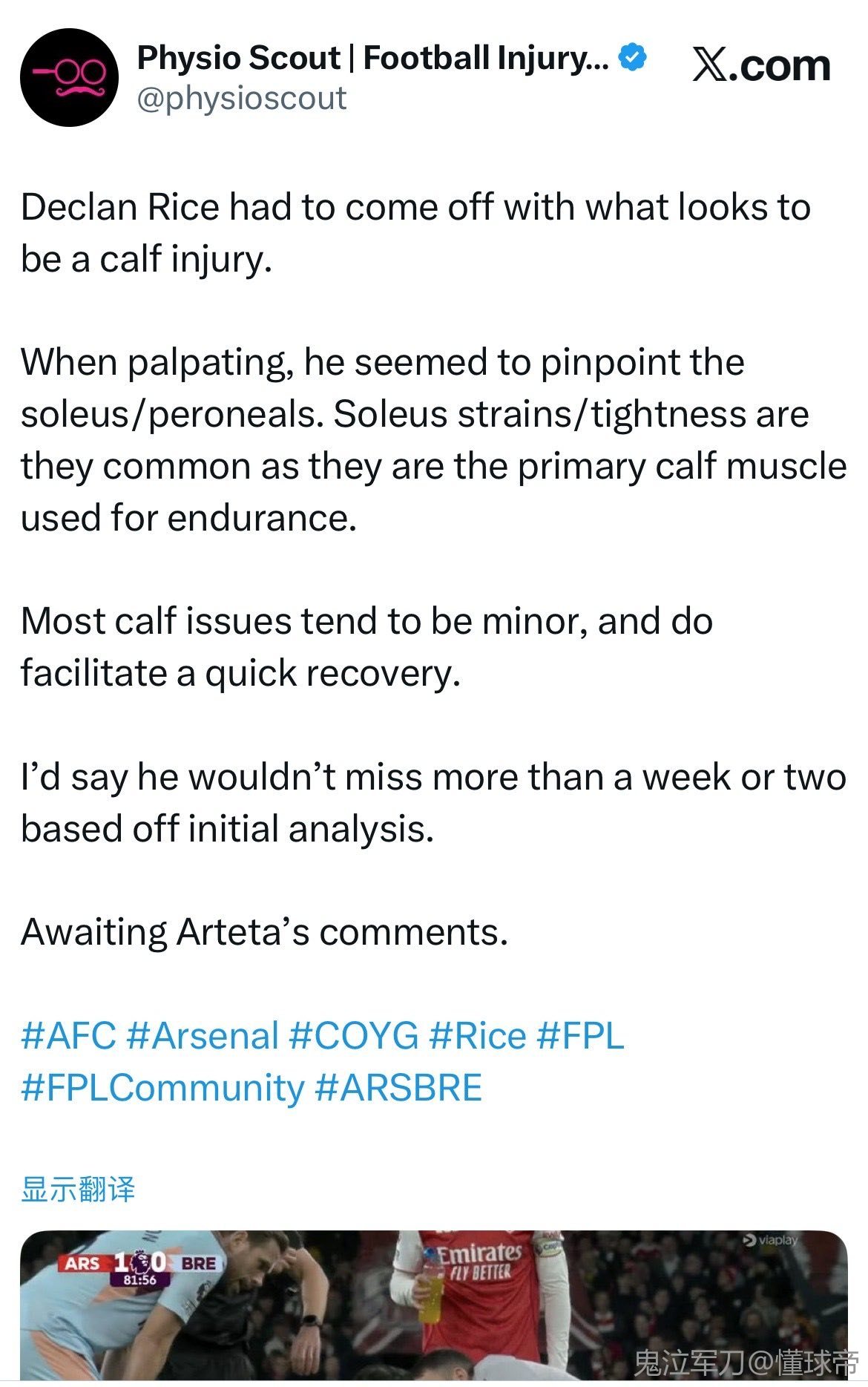This screenshot has width=868, height=1387.
Task: Open the #AFC hashtag
Action: (69, 1036)
